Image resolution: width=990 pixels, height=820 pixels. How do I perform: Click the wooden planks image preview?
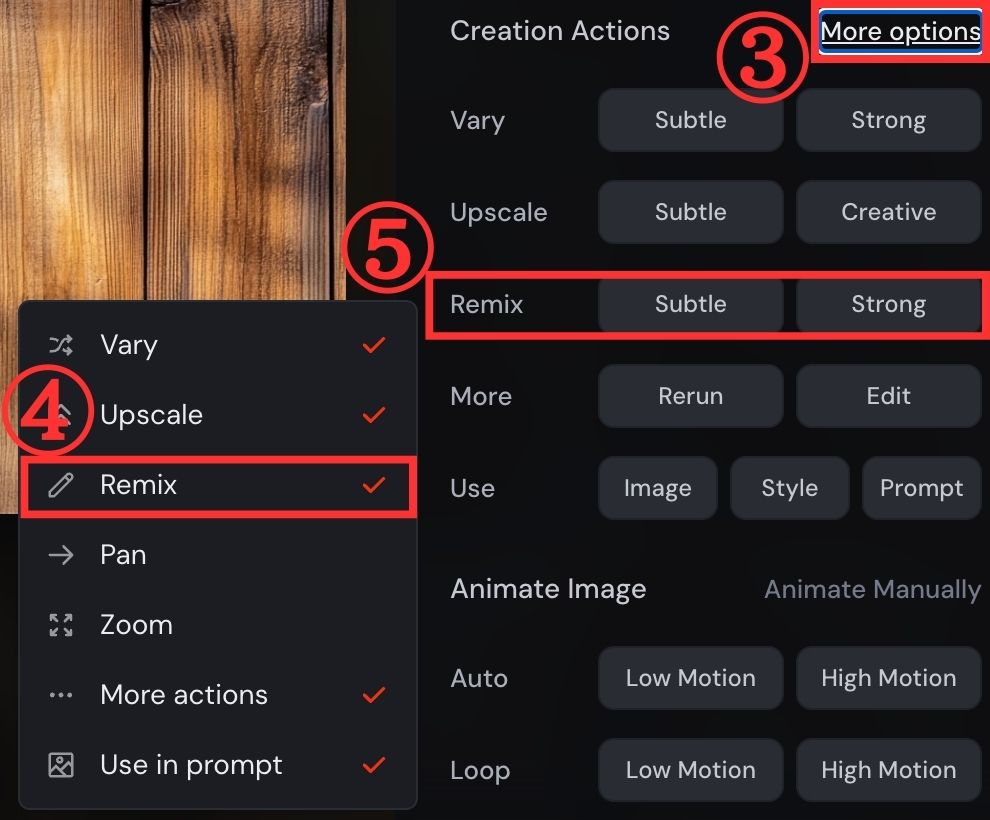[x=173, y=150]
